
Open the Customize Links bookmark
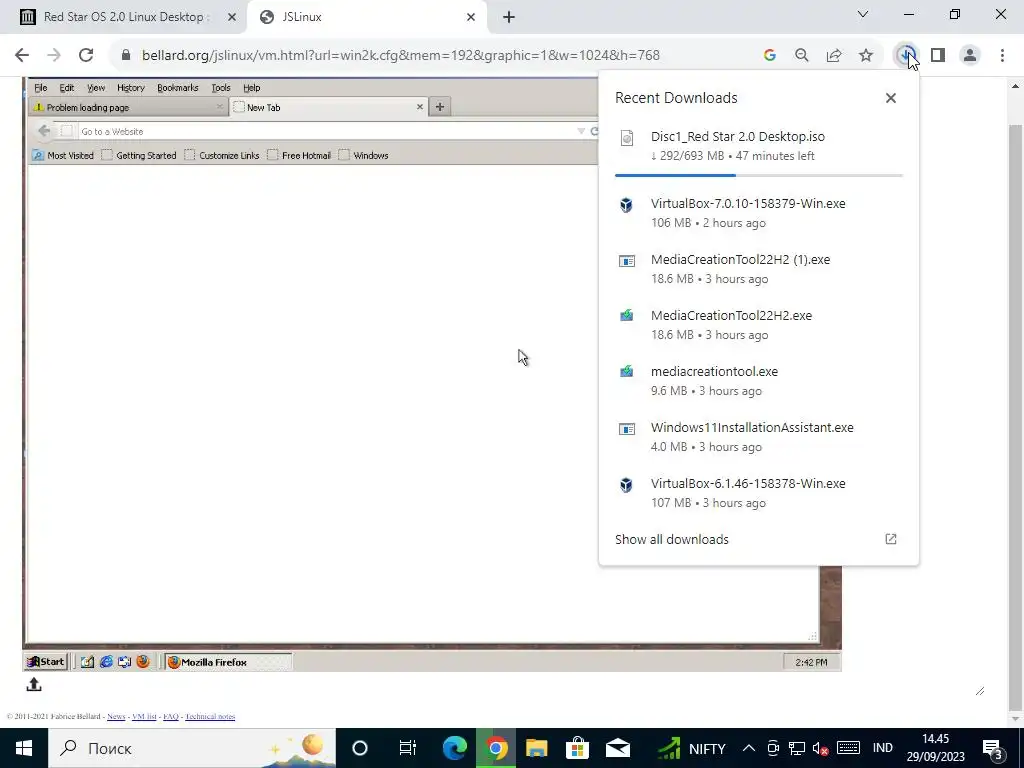[222, 155]
